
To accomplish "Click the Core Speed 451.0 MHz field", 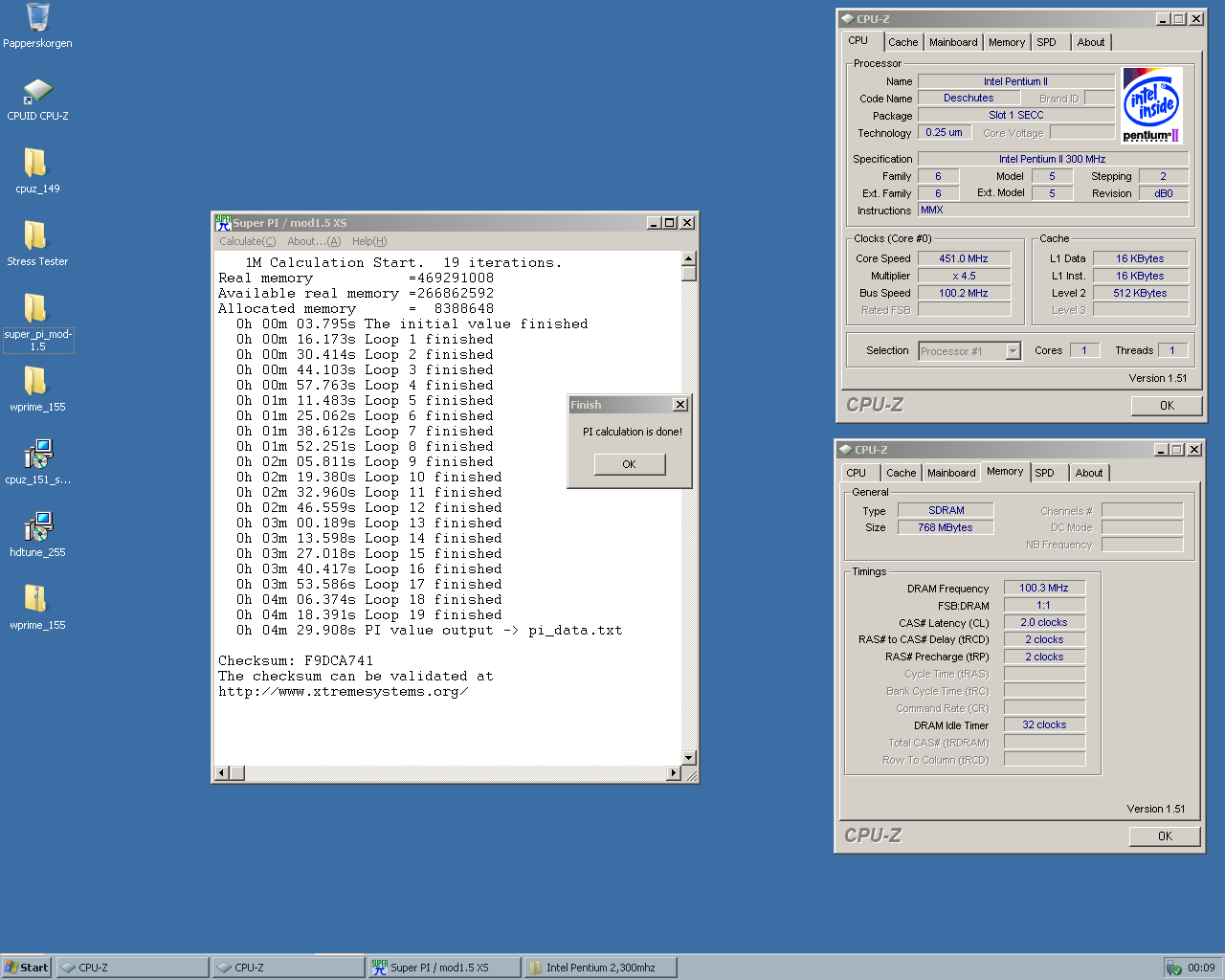I will point(964,258).
